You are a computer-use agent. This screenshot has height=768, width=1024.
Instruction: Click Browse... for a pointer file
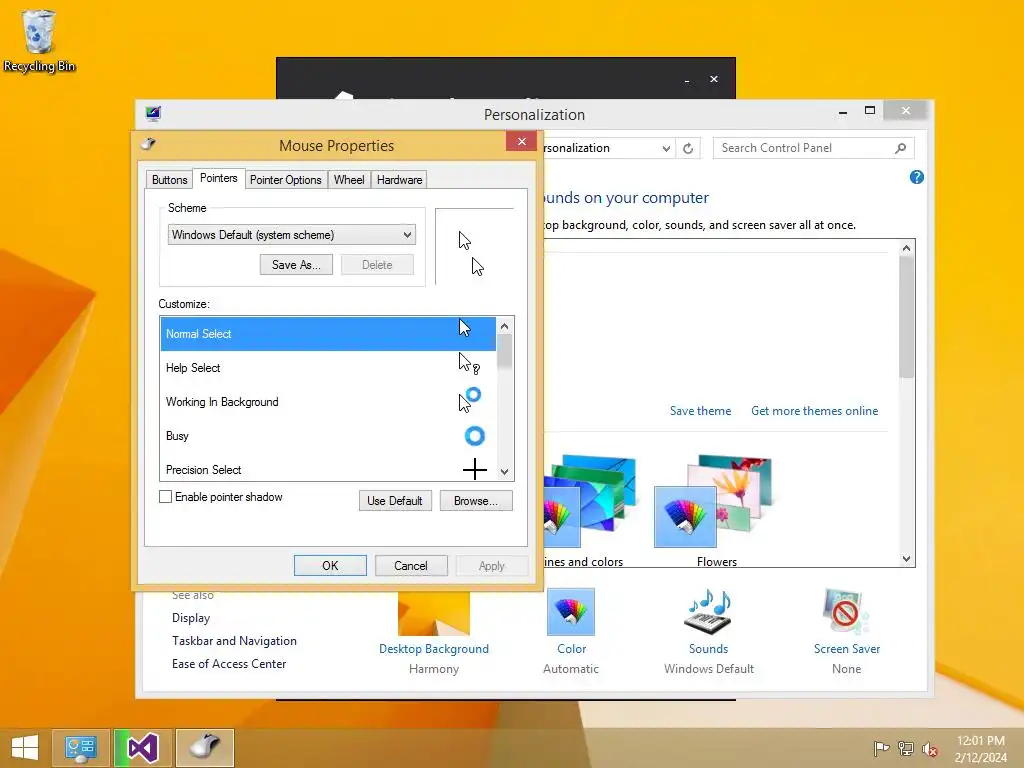pyautogui.click(x=475, y=501)
